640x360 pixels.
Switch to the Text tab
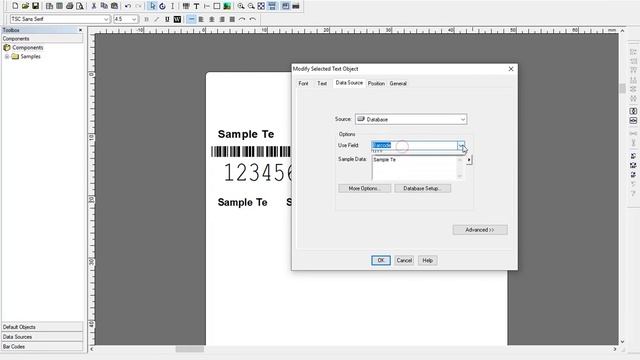point(322,83)
